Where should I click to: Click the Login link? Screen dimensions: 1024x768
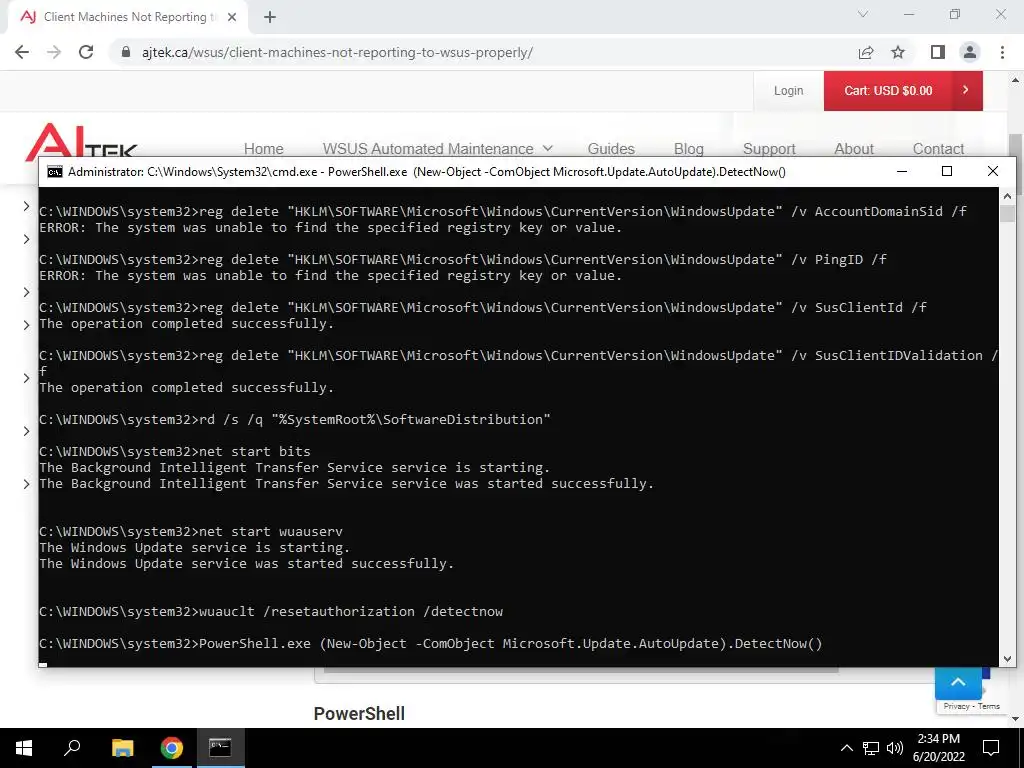click(x=788, y=91)
